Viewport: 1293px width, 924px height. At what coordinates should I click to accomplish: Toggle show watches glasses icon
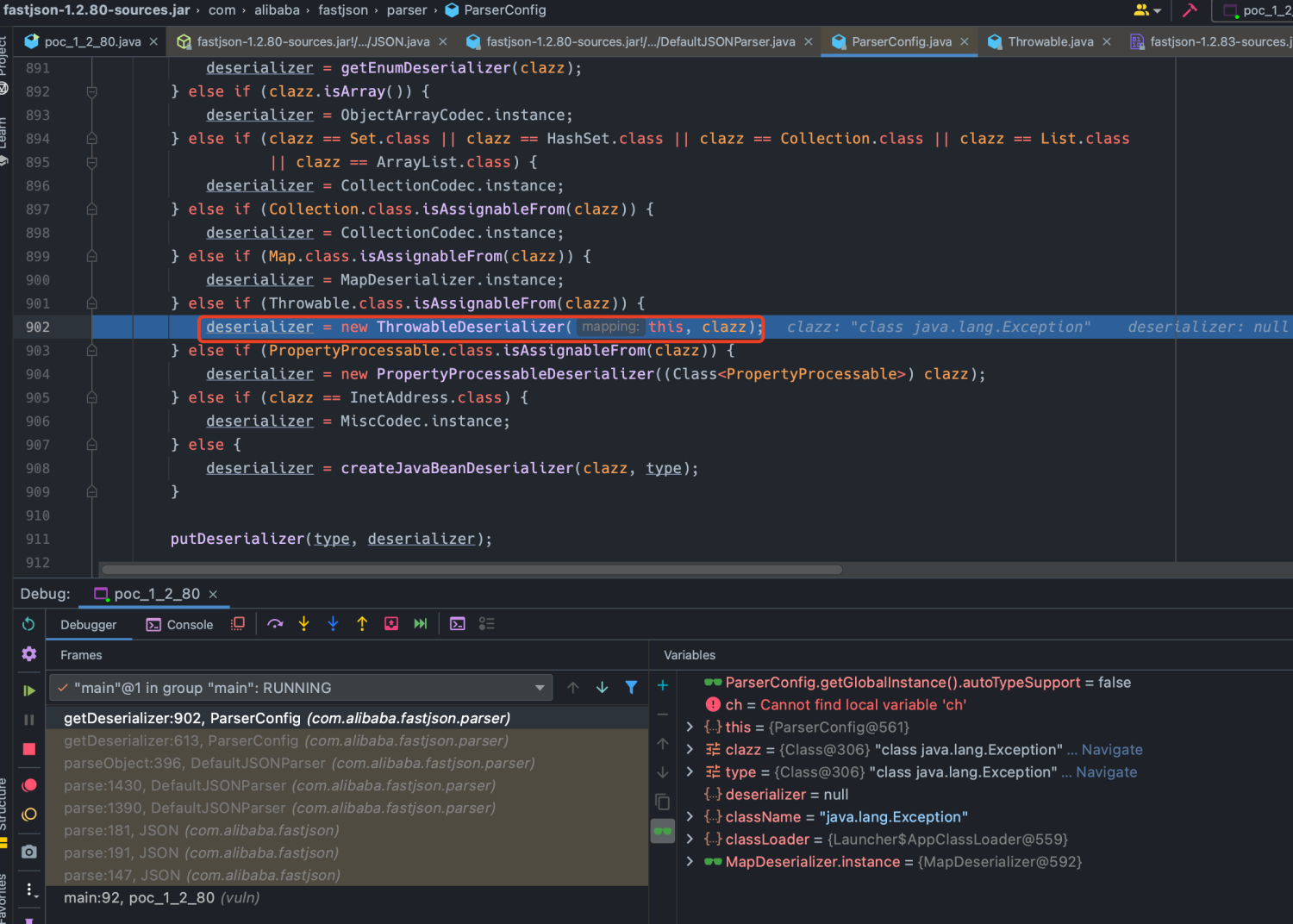coord(663,832)
